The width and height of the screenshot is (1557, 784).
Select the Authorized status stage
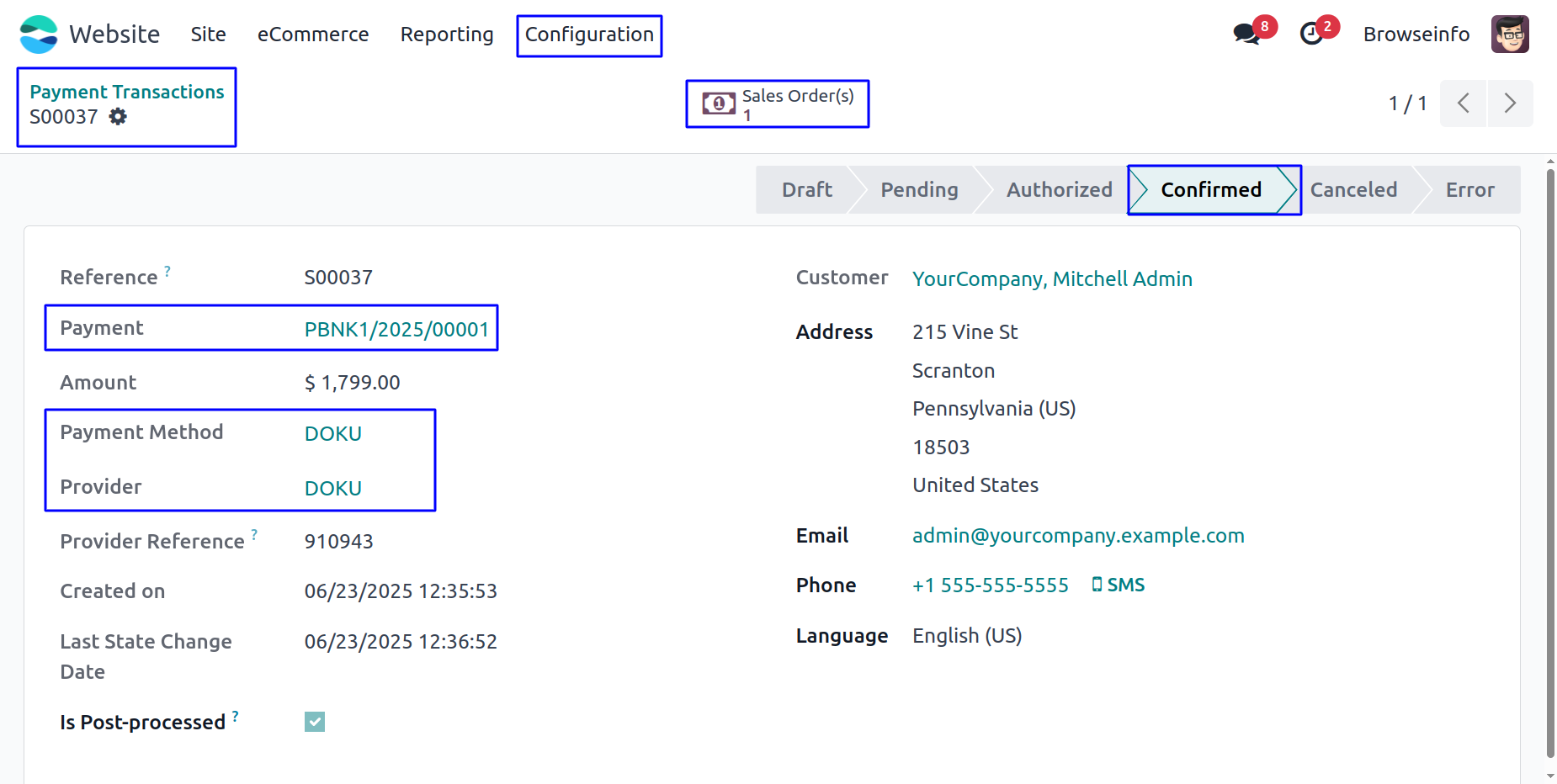[1059, 190]
